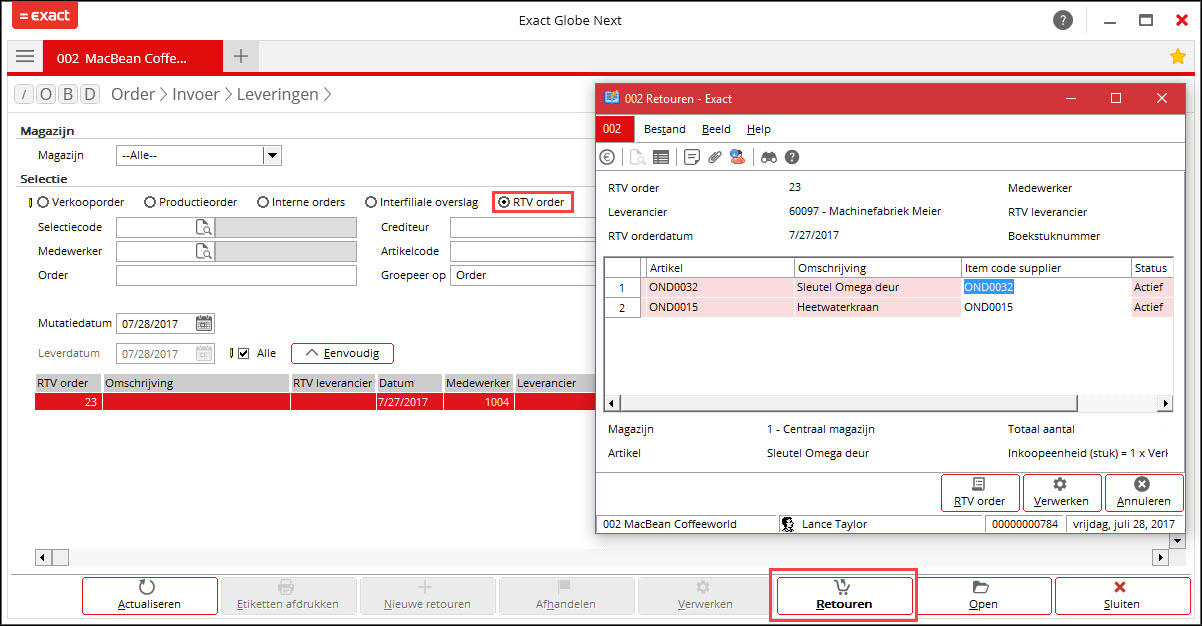The width and height of the screenshot is (1202, 626).
Task: Open the Beeld menu
Action: coord(716,129)
